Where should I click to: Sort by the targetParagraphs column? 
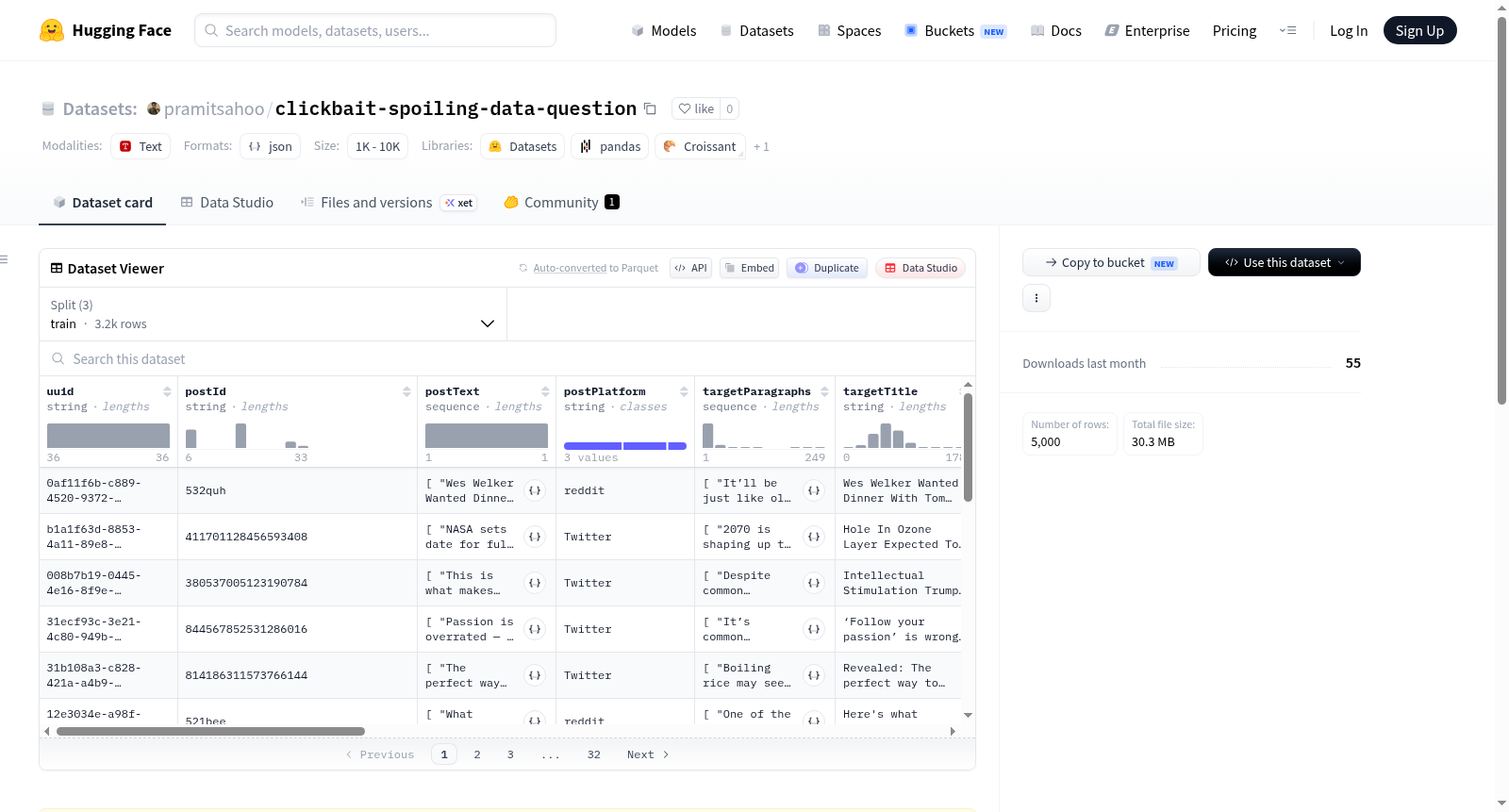pos(824,391)
